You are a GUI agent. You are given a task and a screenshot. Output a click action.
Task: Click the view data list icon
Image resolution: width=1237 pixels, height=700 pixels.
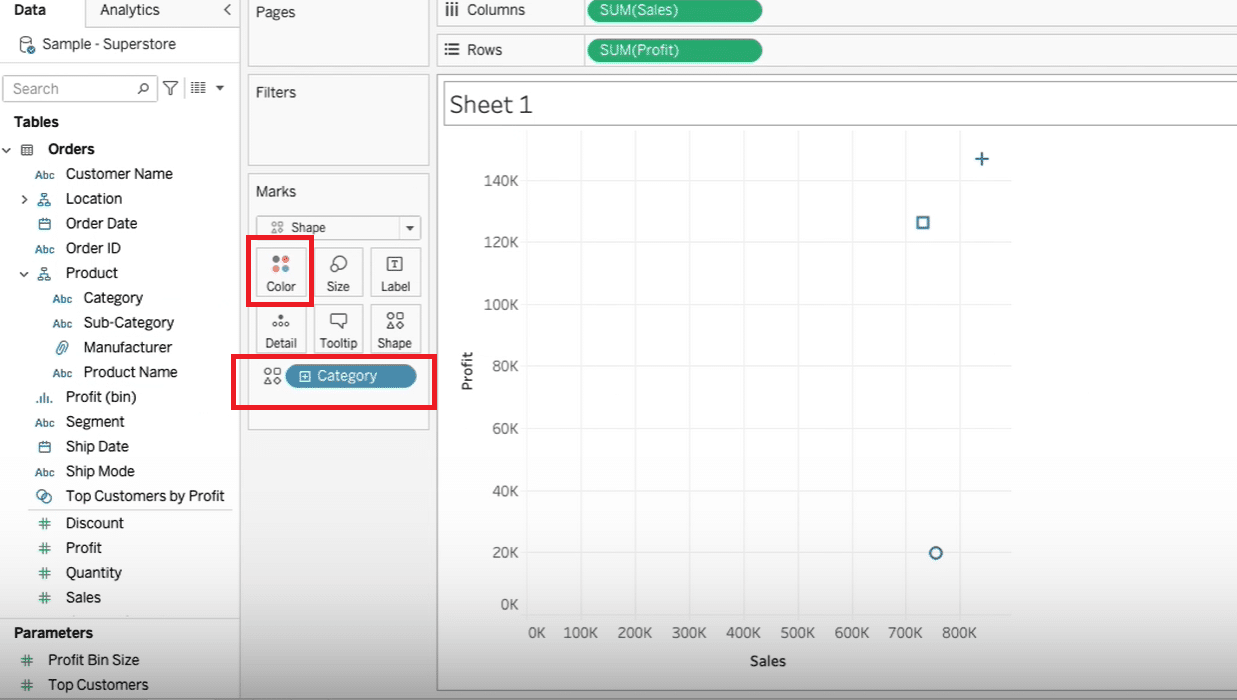pyautogui.click(x=198, y=88)
